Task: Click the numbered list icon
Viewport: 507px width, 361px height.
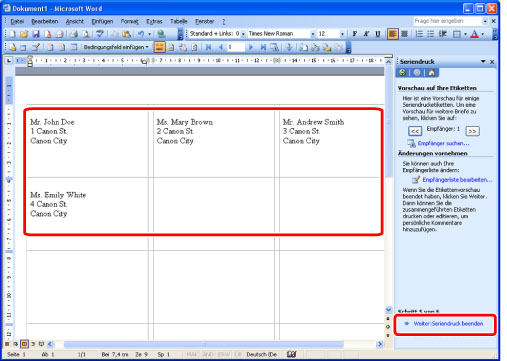Action: click(419, 34)
